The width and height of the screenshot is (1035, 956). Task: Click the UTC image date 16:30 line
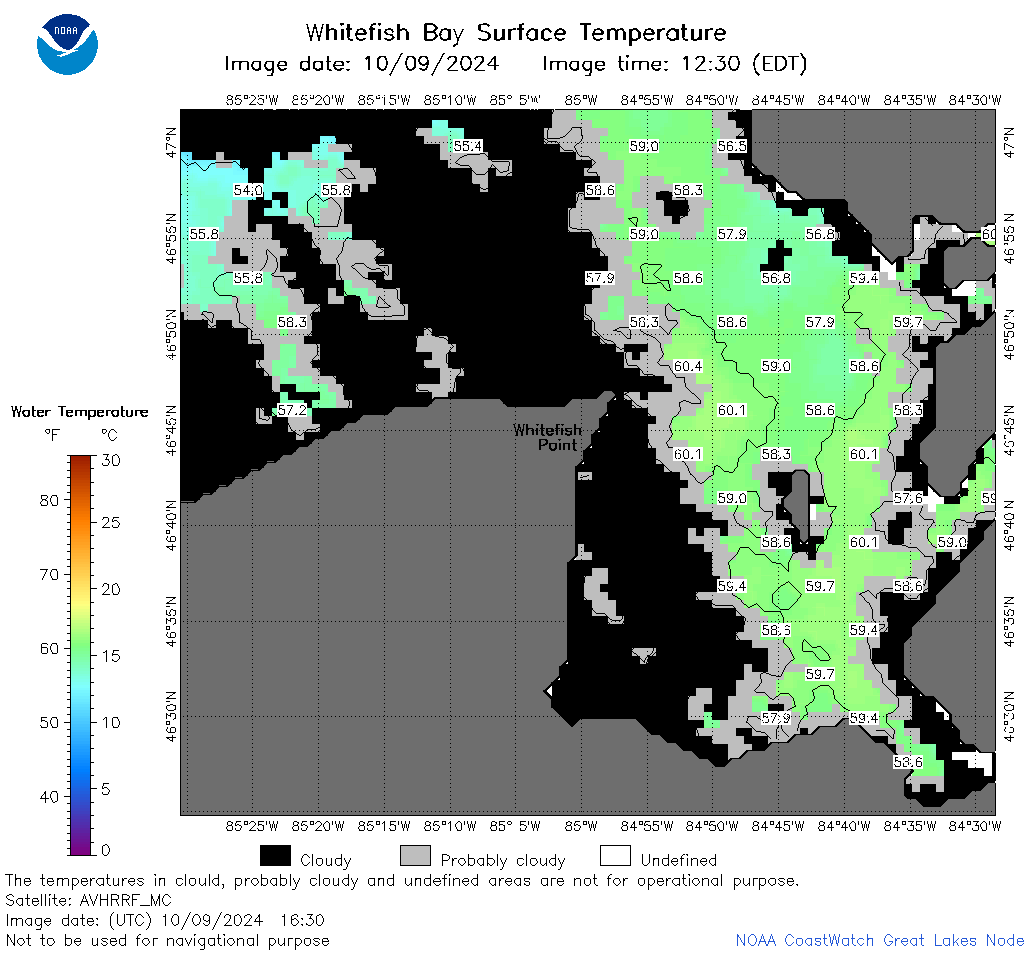pos(165,920)
